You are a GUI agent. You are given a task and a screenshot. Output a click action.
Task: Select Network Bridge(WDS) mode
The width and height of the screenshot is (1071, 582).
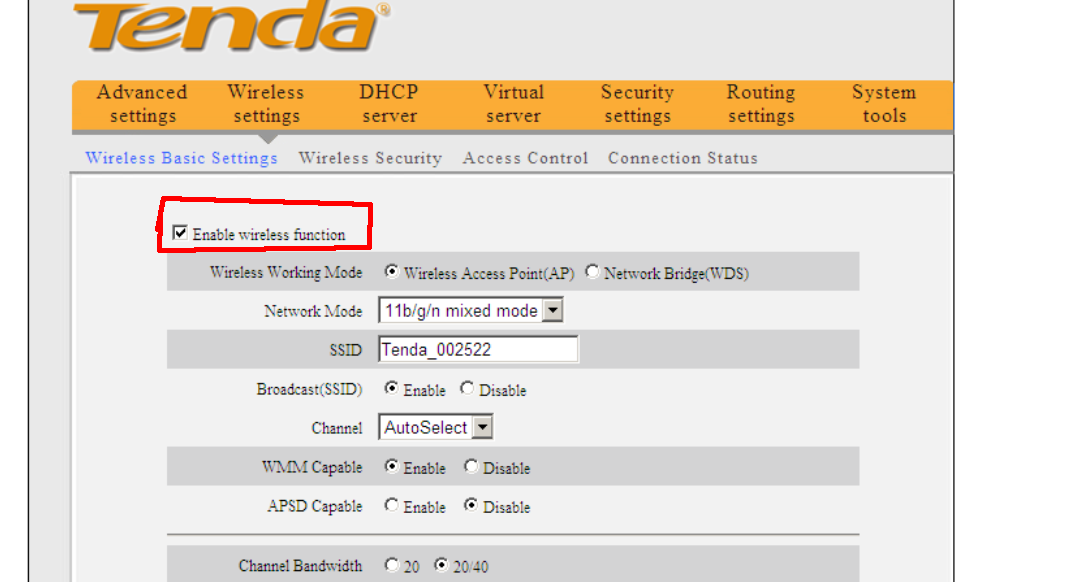(x=592, y=272)
